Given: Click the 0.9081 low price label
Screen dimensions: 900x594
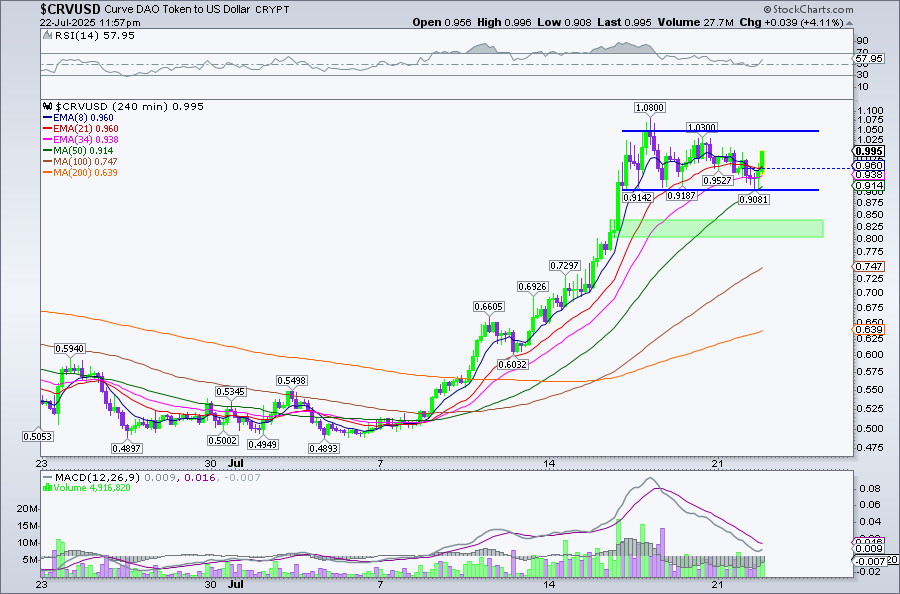Looking at the screenshot, I should 754,200.
